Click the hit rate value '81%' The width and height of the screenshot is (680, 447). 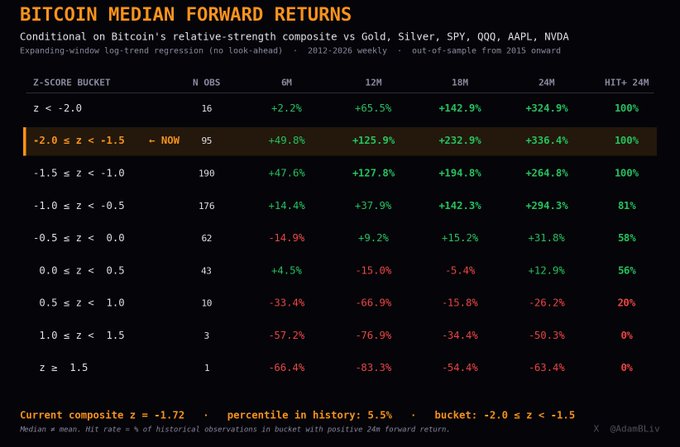tap(627, 206)
